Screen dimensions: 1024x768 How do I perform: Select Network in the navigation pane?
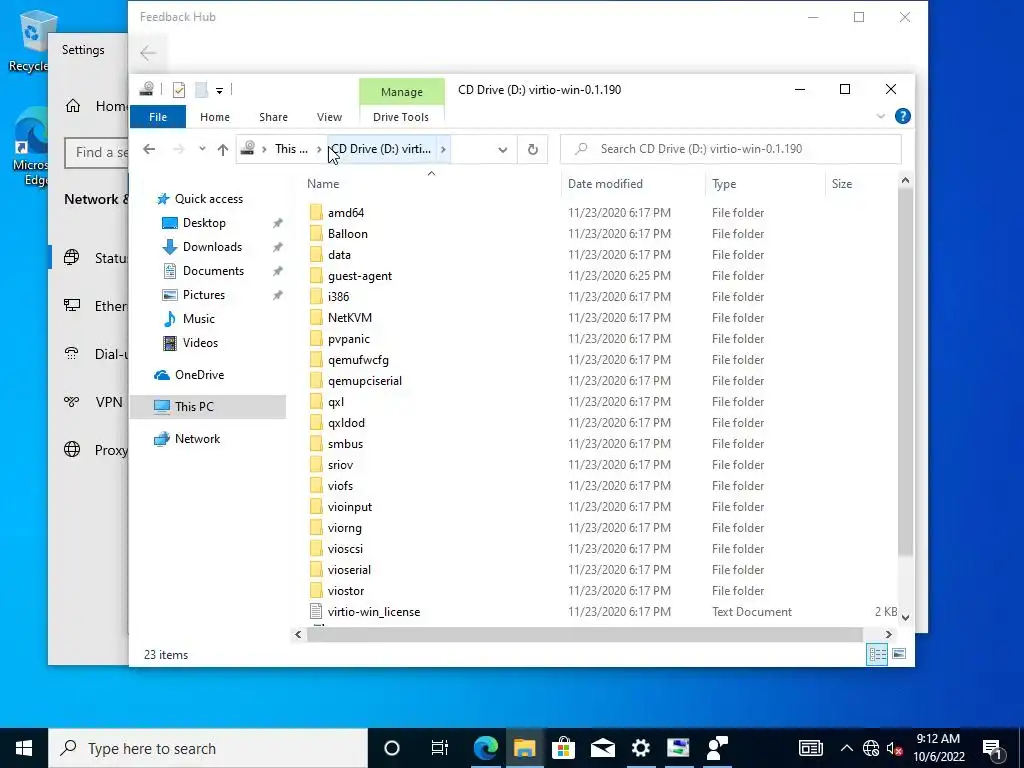[197, 439]
